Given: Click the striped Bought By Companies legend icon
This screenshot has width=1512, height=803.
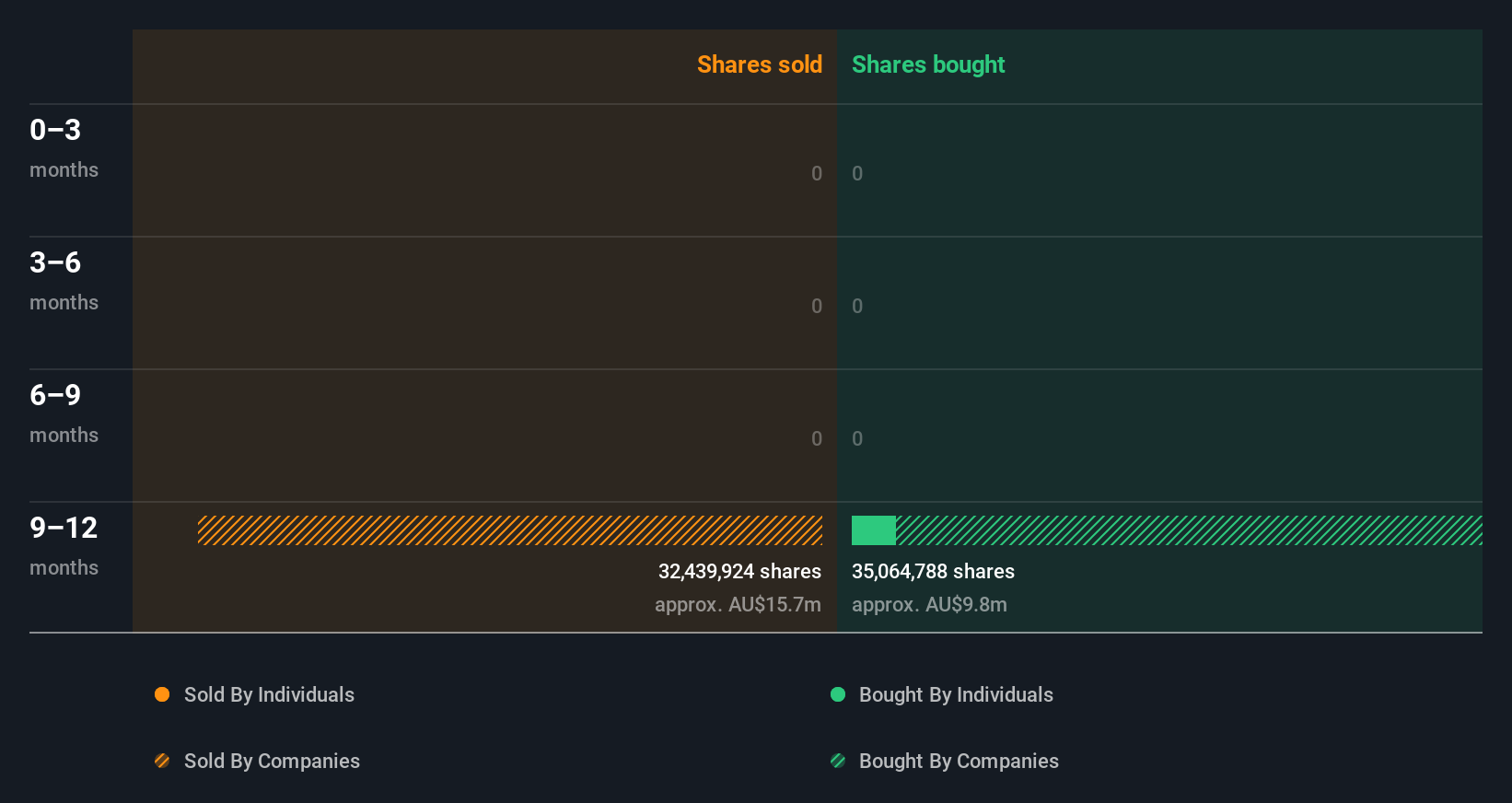Looking at the screenshot, I should 838,761.
